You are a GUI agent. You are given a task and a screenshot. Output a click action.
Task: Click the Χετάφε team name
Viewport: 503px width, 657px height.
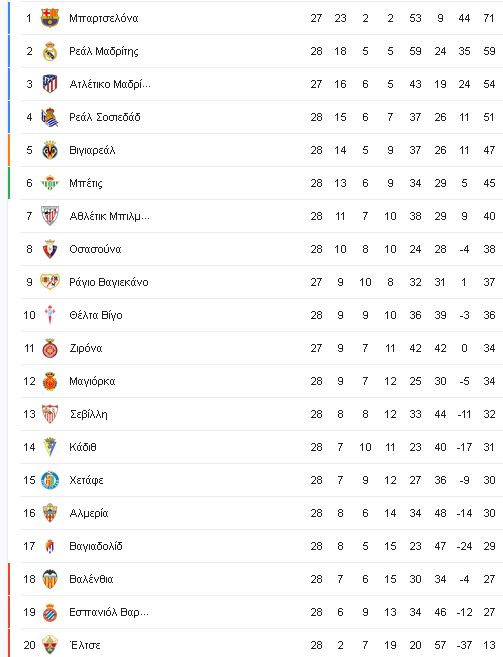coord(86,480)
